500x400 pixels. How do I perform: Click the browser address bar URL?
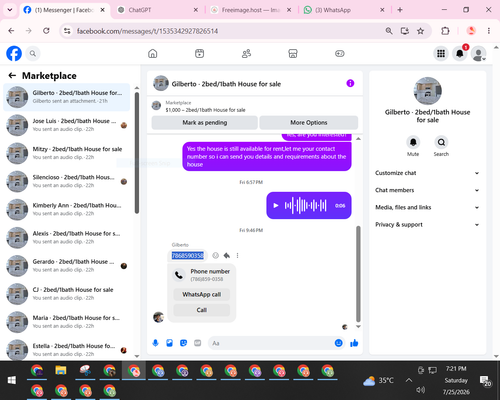(147, 31)
